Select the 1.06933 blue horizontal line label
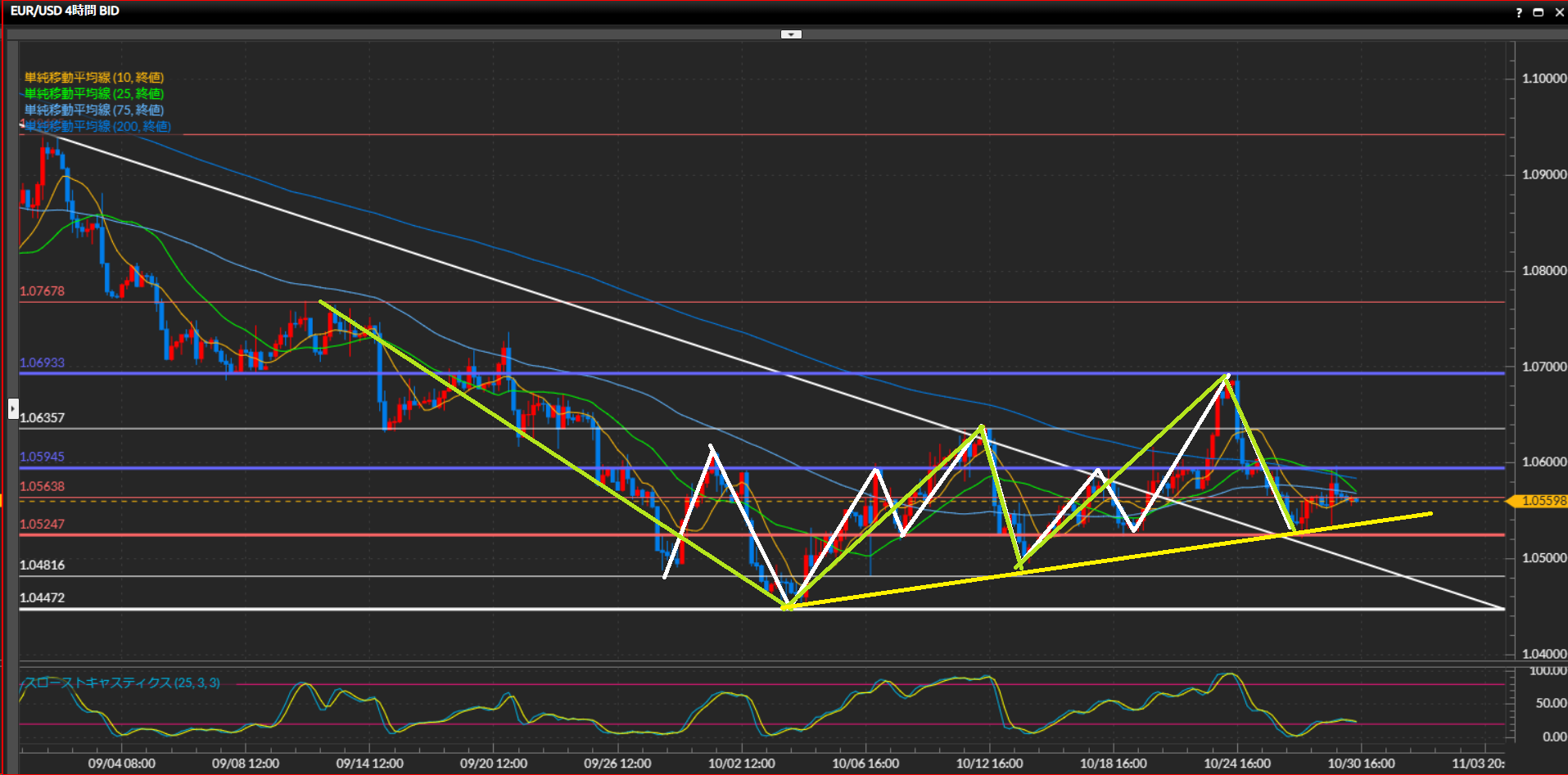Viewport: 1568px width, 775px height. pos(43,363)
